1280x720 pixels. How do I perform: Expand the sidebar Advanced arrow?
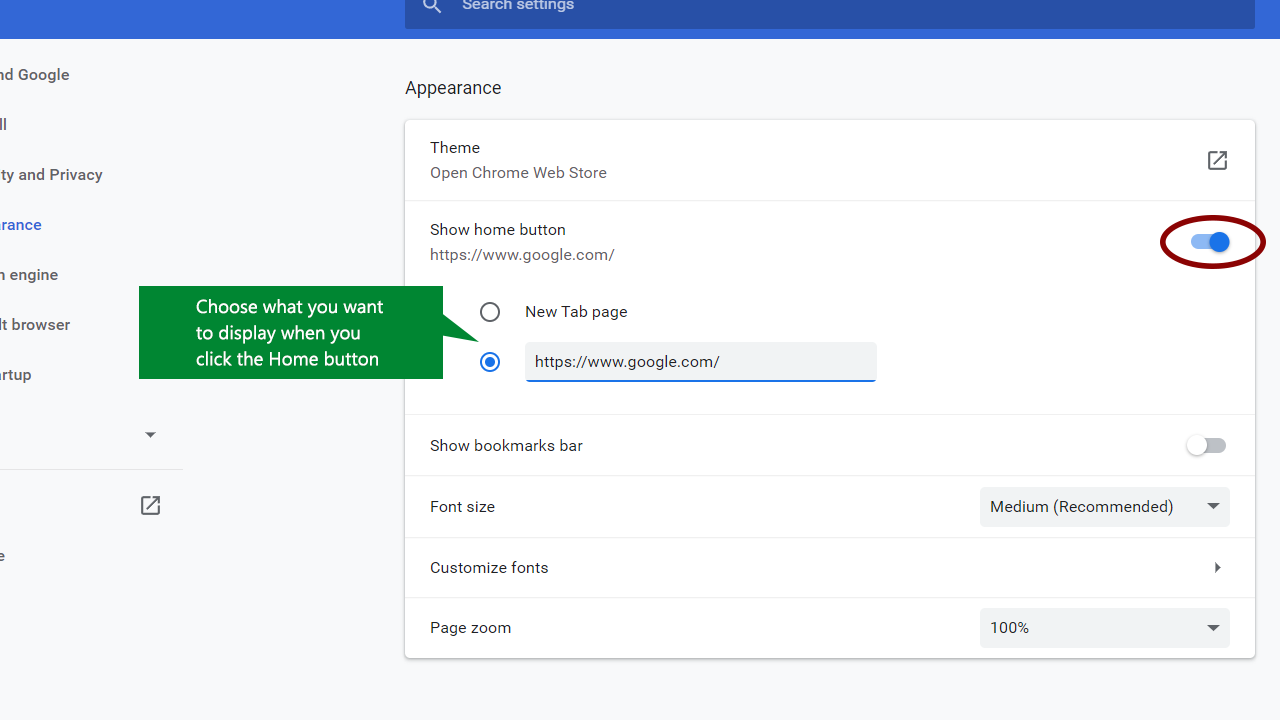[150, 435]
